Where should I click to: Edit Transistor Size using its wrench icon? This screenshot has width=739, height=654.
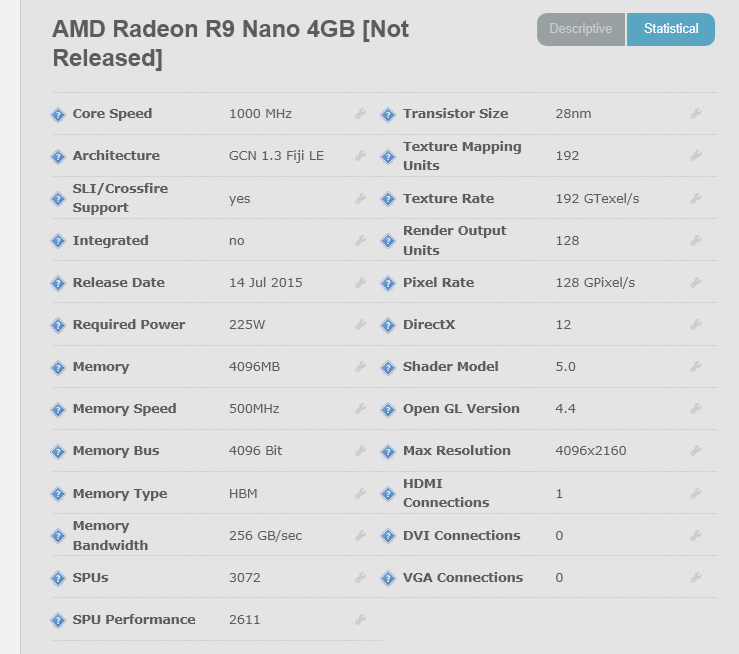point(696,114)
